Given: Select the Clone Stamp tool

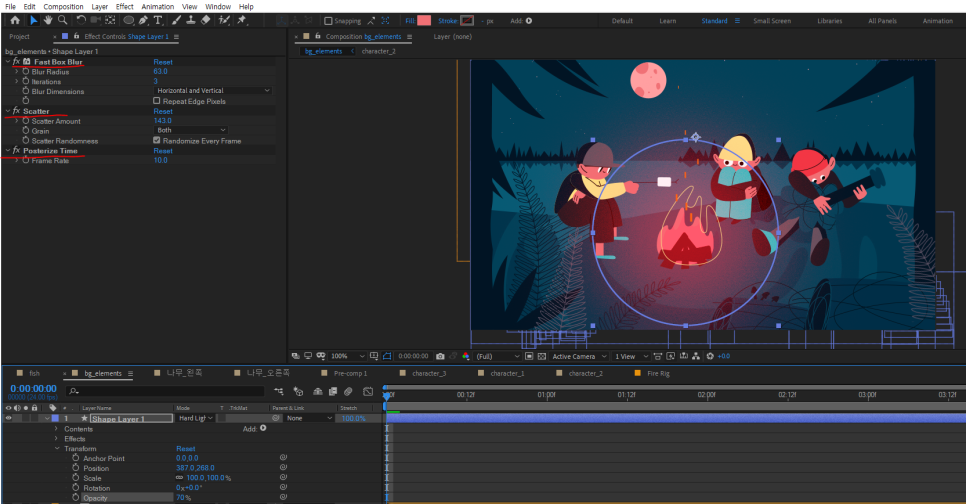Looking at the screenshot, I should point(191,20).
